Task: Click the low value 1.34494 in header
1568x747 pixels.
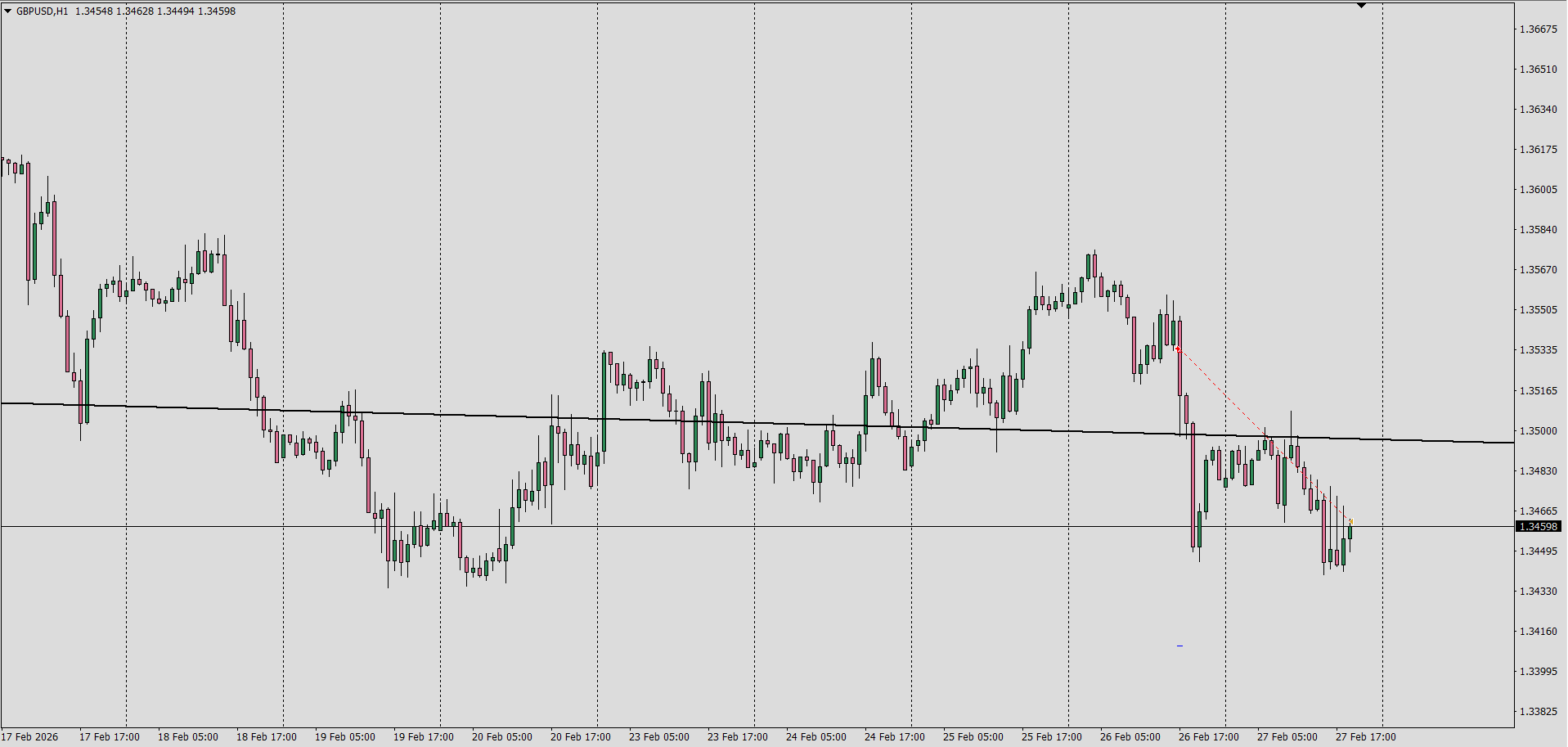Action: [x=176, y=11]
